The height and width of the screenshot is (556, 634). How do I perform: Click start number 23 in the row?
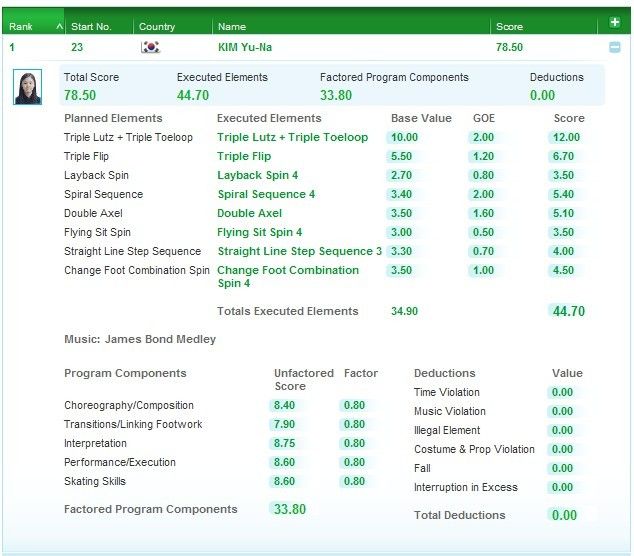[x=77, y=47]
